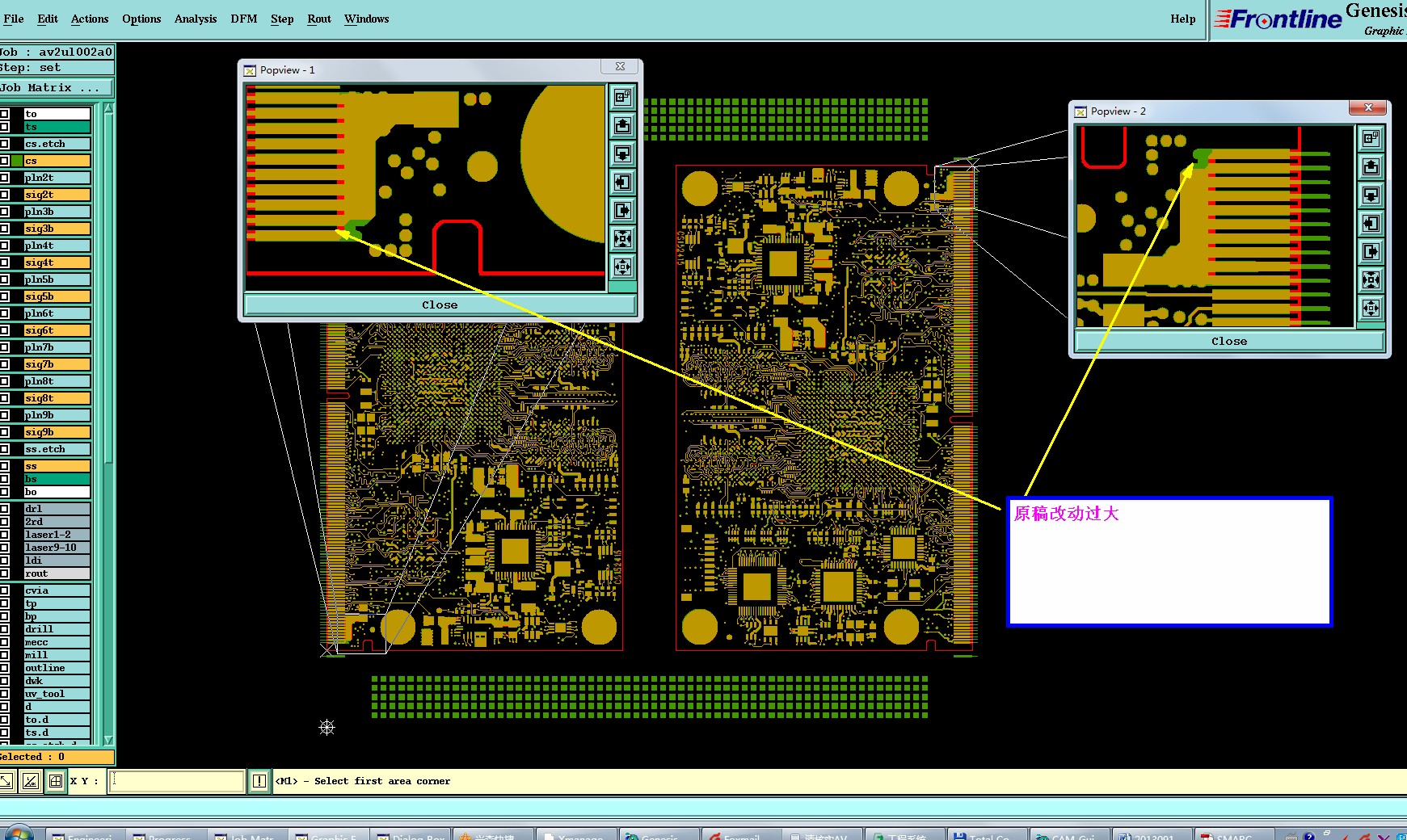This screenshot has width=1407, height=840.
Task: Open the File menu
Action: (14, 19)
